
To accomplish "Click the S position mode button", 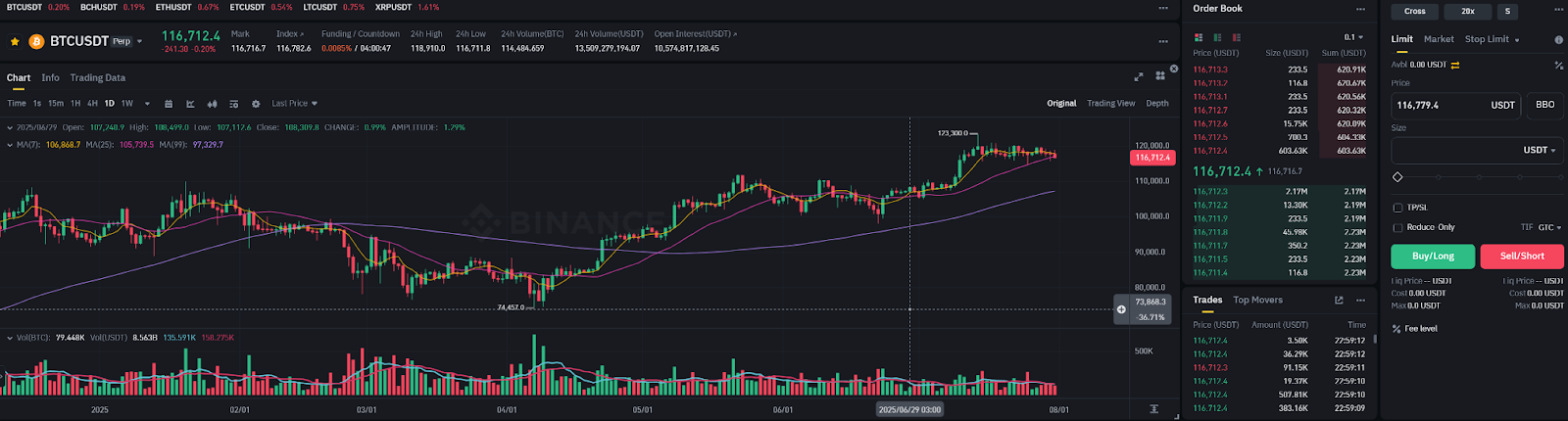I will [x=1507, y=11].
